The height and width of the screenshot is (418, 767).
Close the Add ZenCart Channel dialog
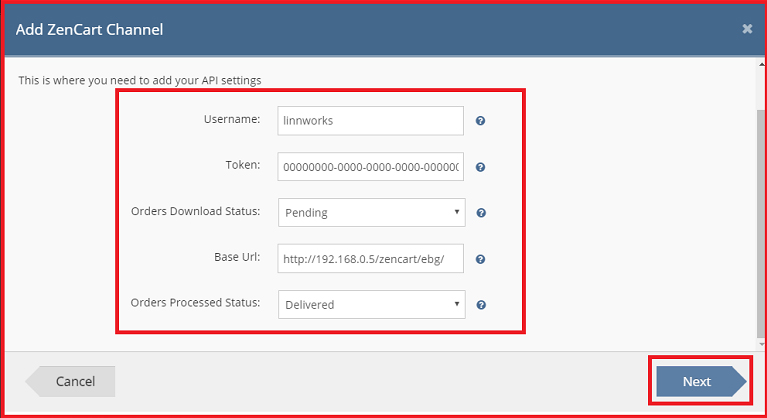pos(747,29)
